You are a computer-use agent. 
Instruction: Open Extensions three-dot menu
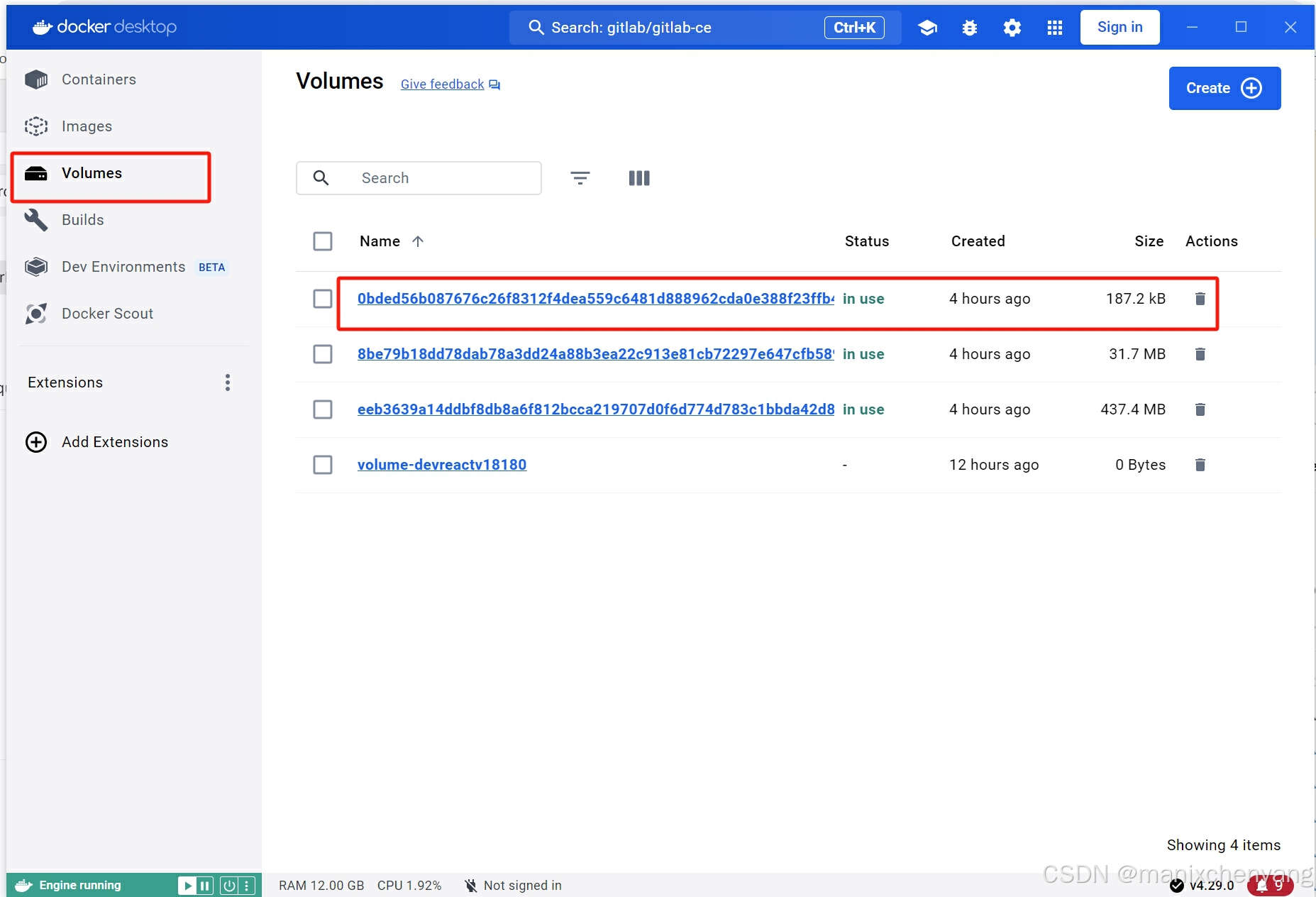pyautogui.click(x=228, y=383)
